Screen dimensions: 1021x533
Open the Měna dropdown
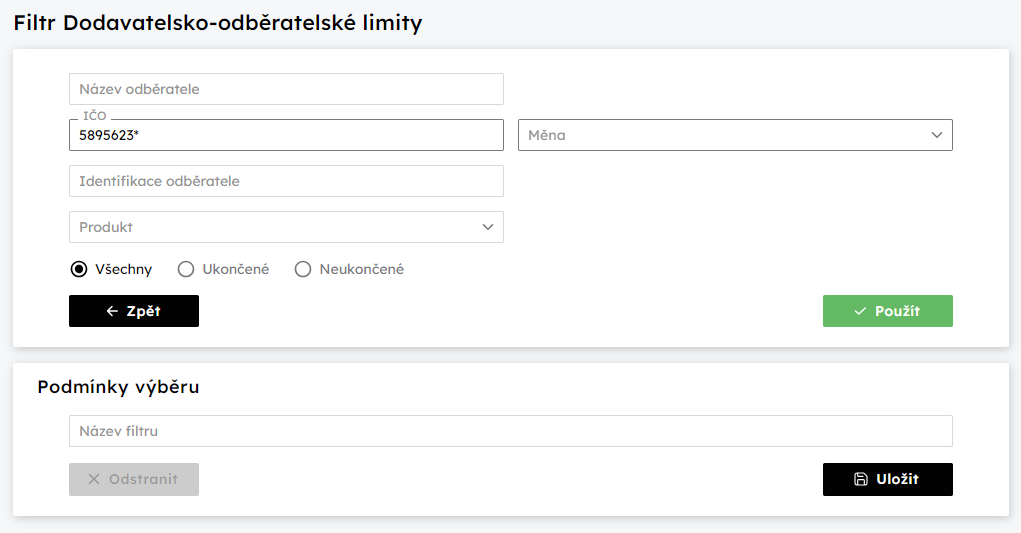(x=735, y=135)
